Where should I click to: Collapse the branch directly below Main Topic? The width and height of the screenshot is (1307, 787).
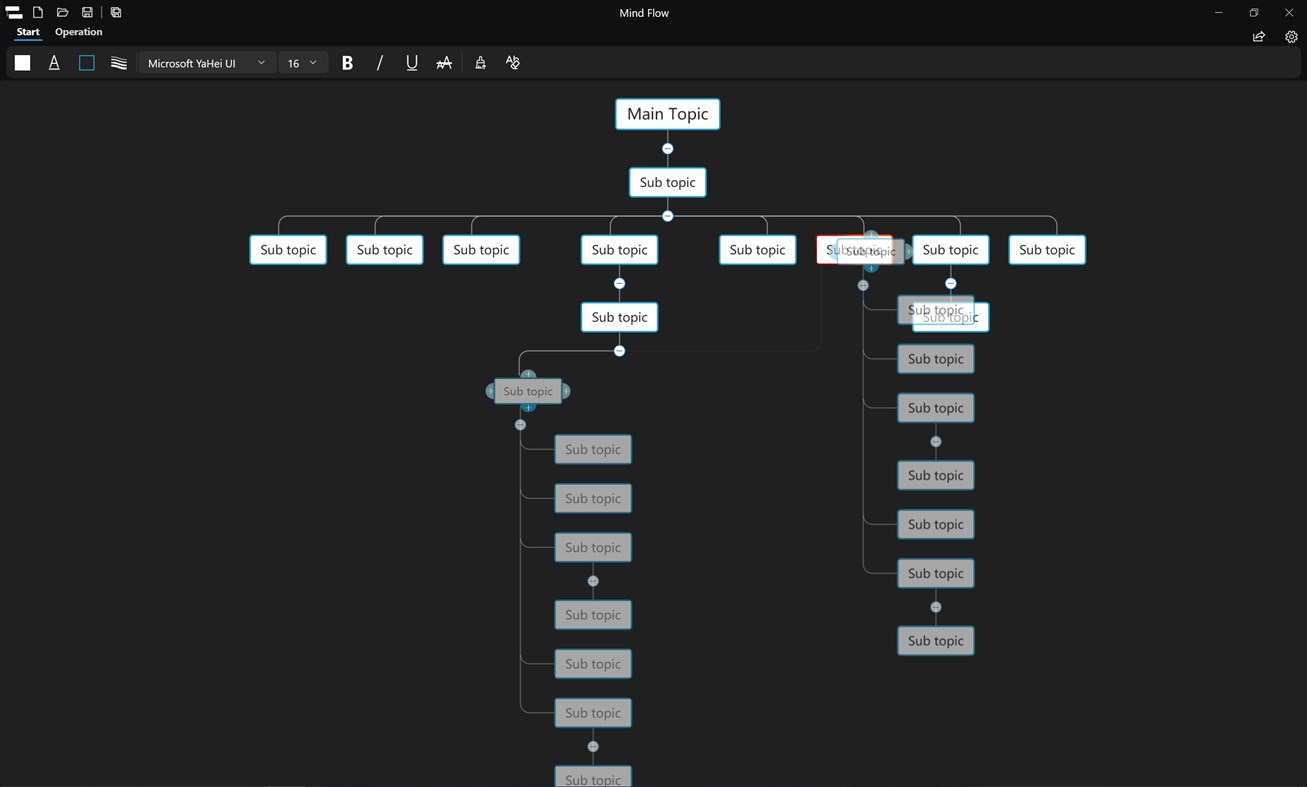pyautogui.click(x=668, y=149)
